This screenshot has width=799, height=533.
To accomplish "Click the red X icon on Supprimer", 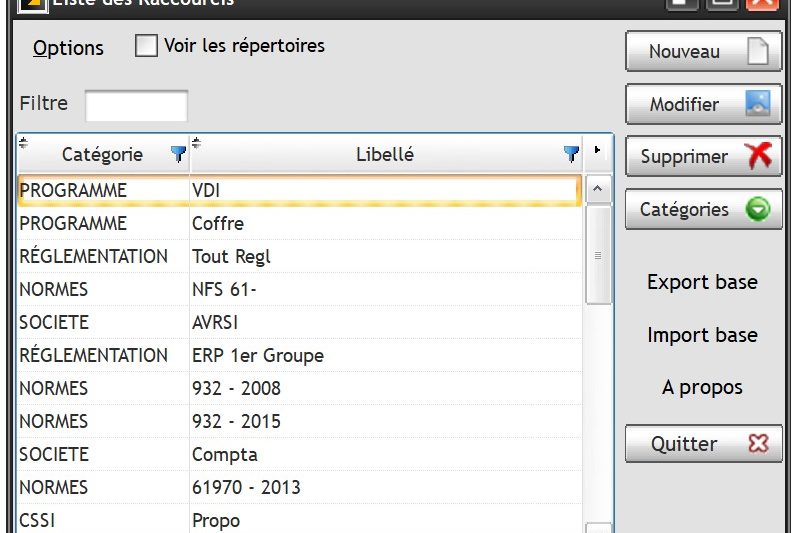I will [x=759, y=155].
